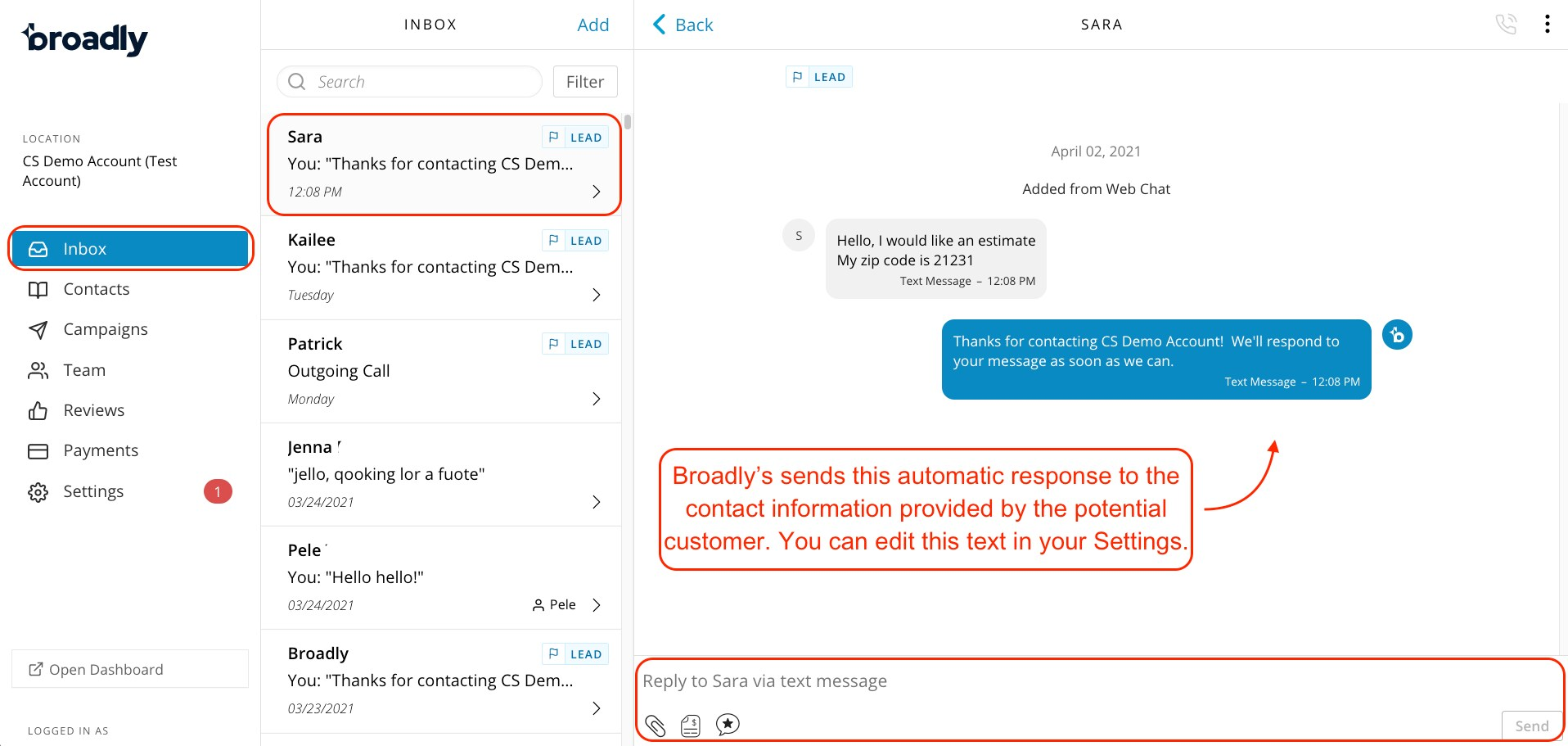Open the payment request icon in the composer
Screen dimensions: 1568x746
(x=691, y=725)
